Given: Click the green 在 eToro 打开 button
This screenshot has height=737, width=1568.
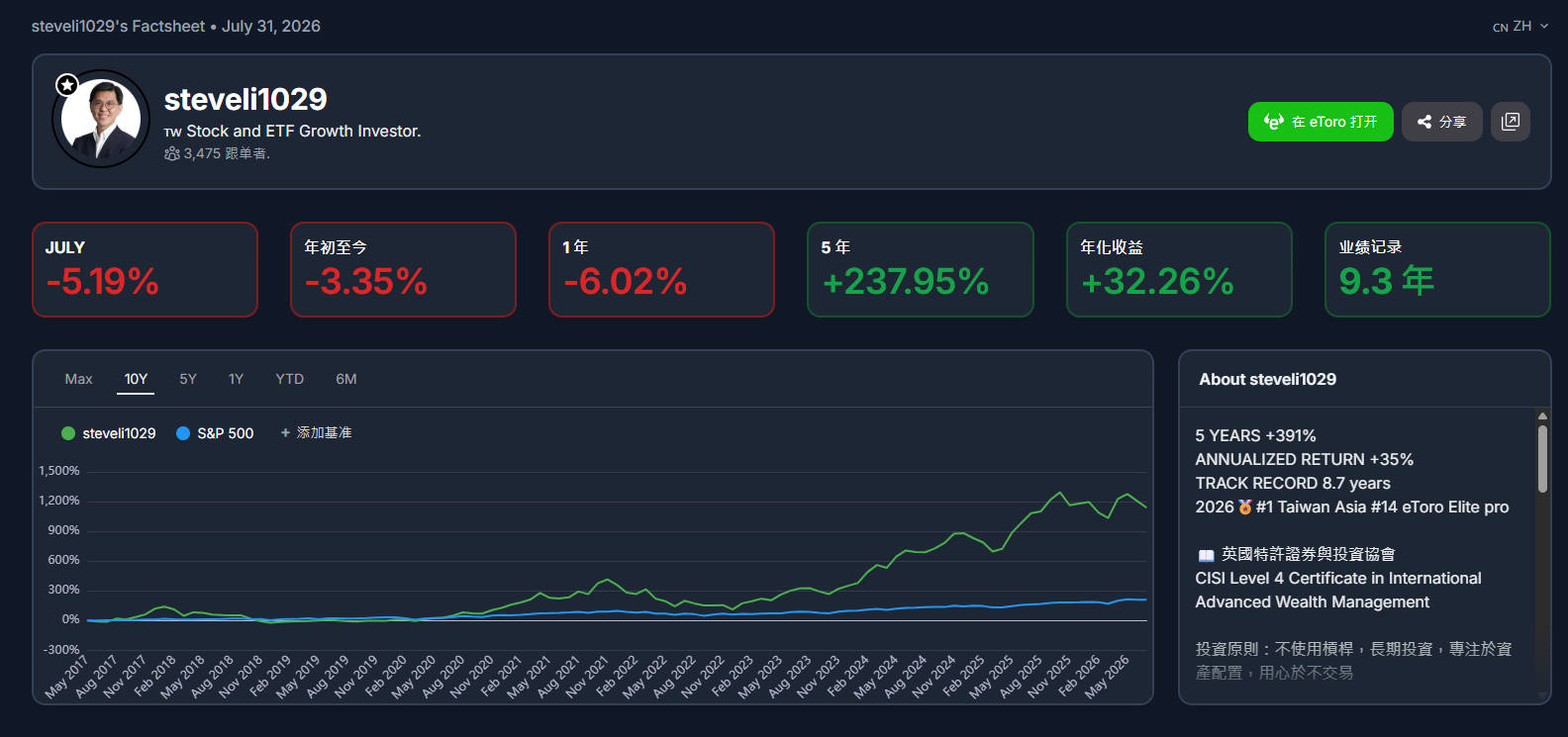Looking at the screenshot, I should pos(1321,122).
